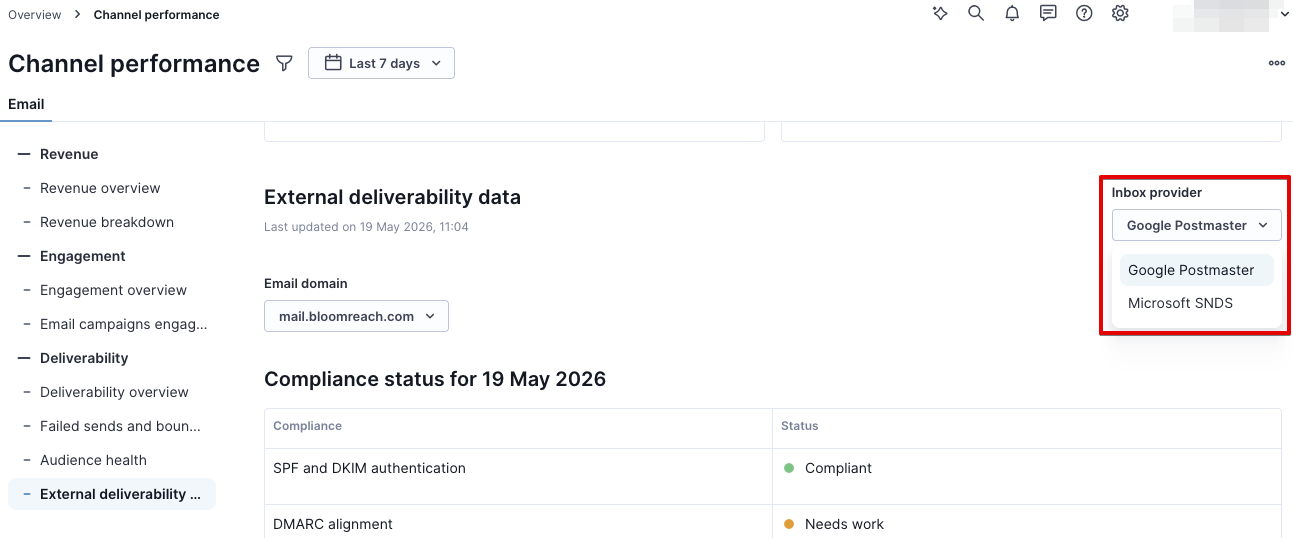1293x538 pixels.
Task: Click Last updated on 19 May 2026 text
Action: [366, 227]
